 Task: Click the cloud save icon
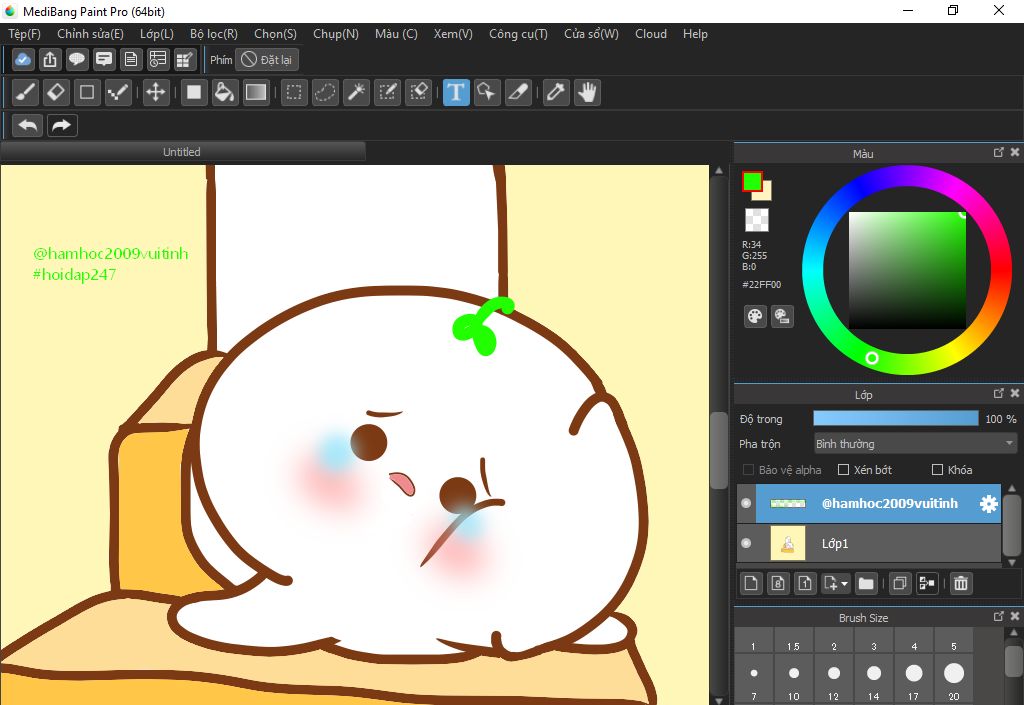23,59
